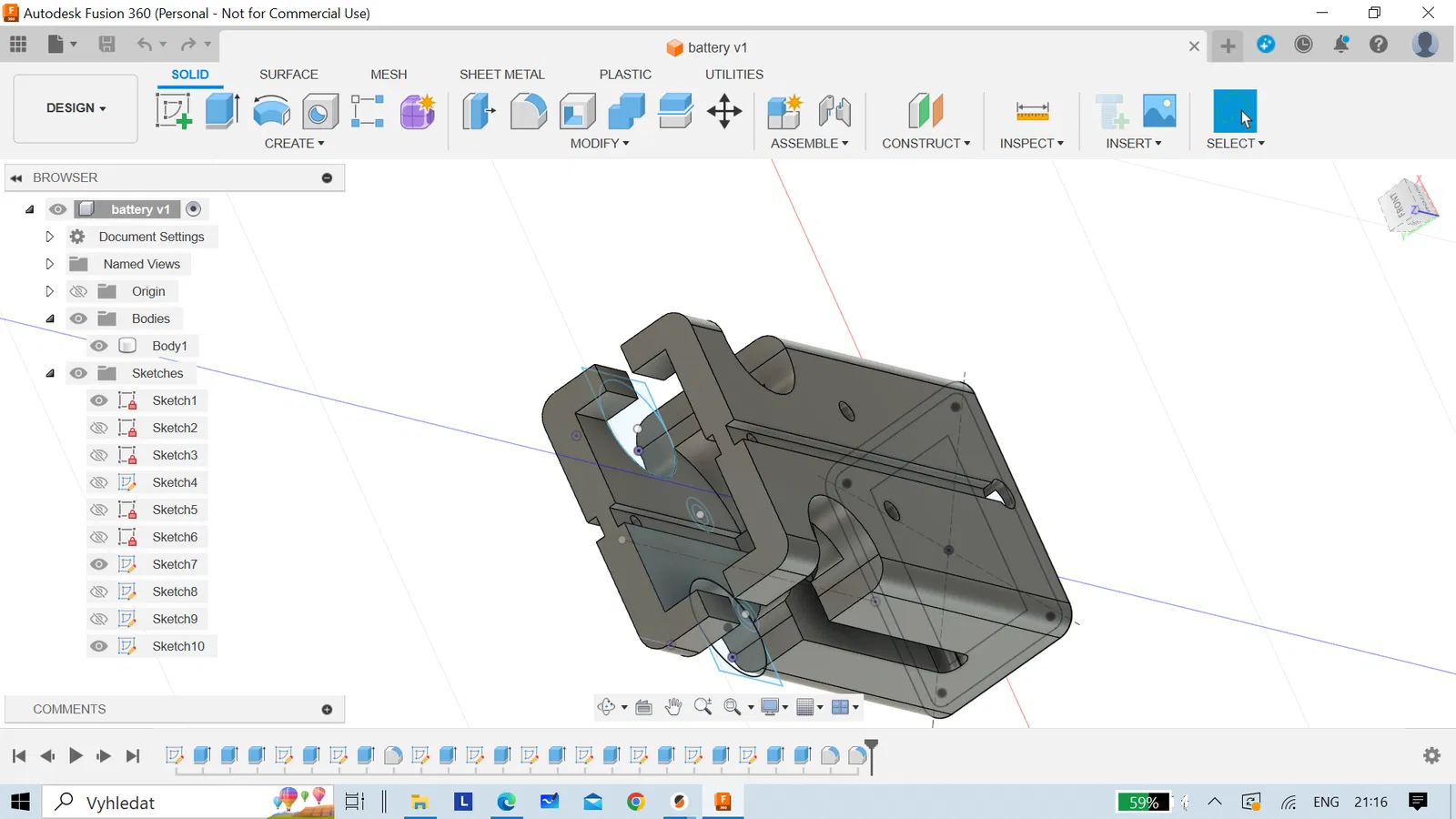The width and height of the screenshot is (1456, 819).
Task: Select the Fillet tool
Action: 528,111
